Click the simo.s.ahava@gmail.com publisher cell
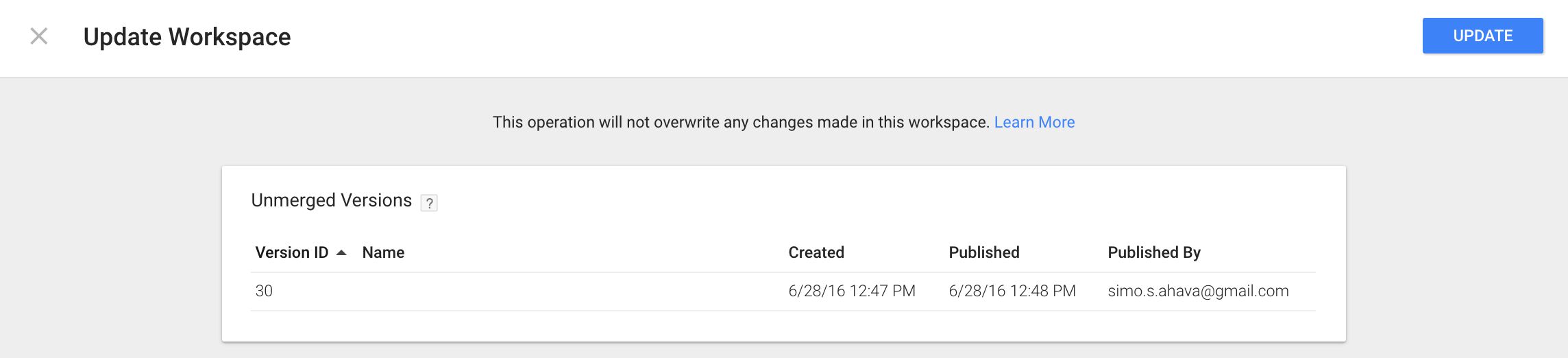Image resolution: width=1568 pixels, height=358 pixels. tap(1198, 291)
